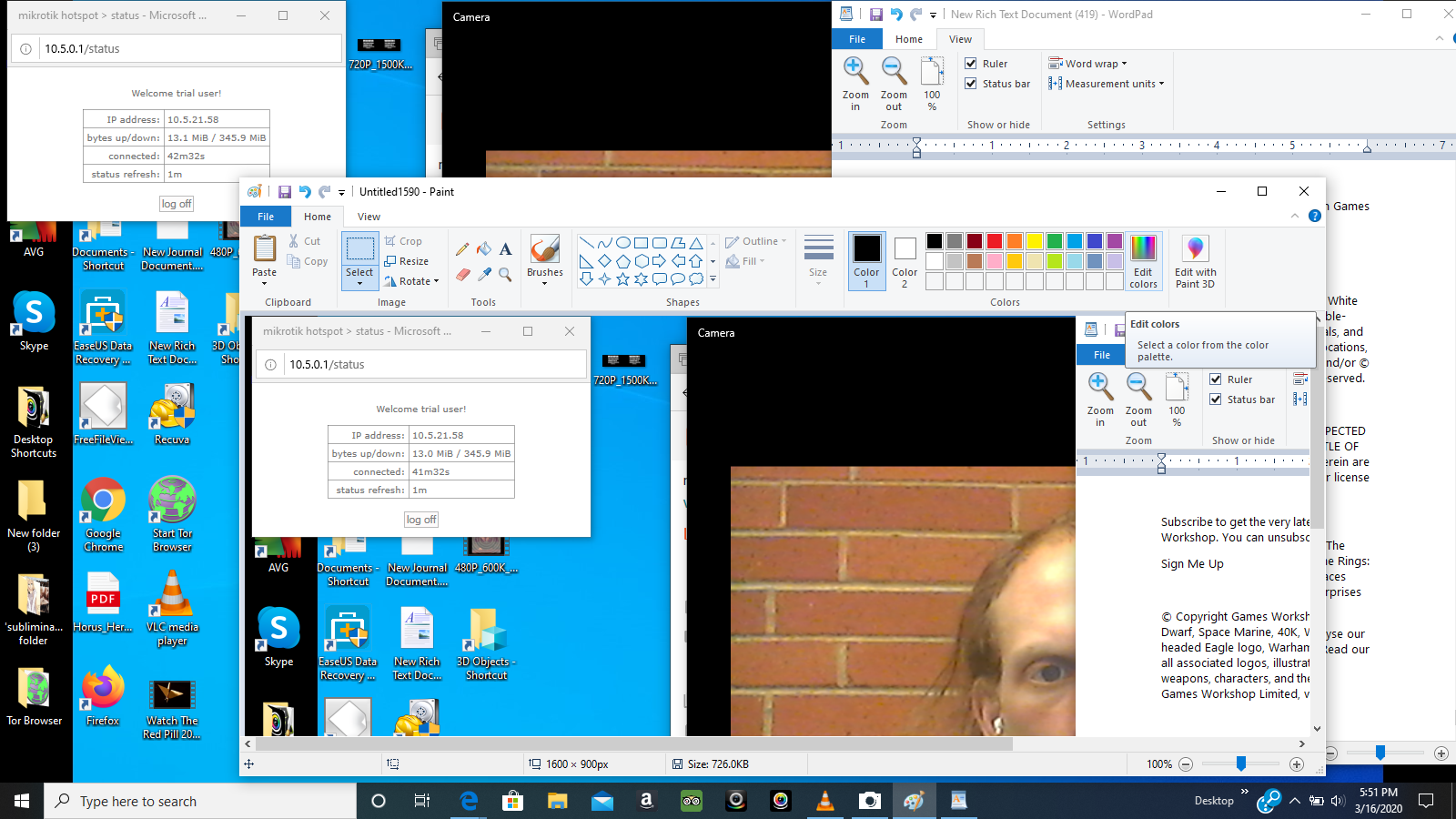Image resolution: width=1456 pixels, height=819 pixels.
Task: Click WordPad ribbon Zoom in magnifier
Action: pyautogui.click(x=855, y=84)
